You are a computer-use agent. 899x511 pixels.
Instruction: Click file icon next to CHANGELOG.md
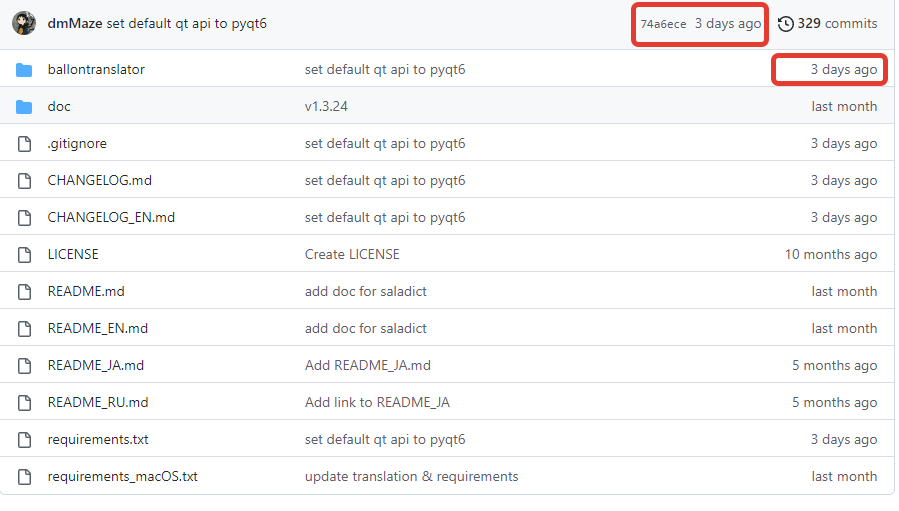coord(24,181)
